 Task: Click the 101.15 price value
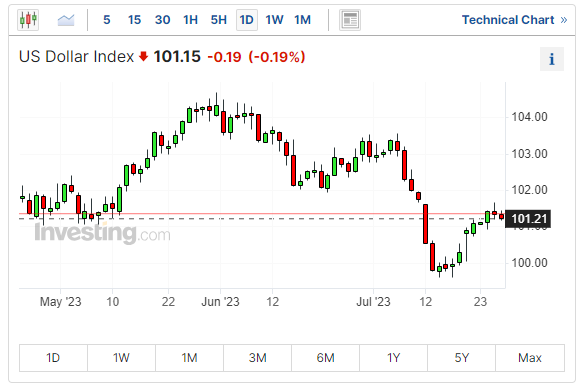[x=177, y=57]
